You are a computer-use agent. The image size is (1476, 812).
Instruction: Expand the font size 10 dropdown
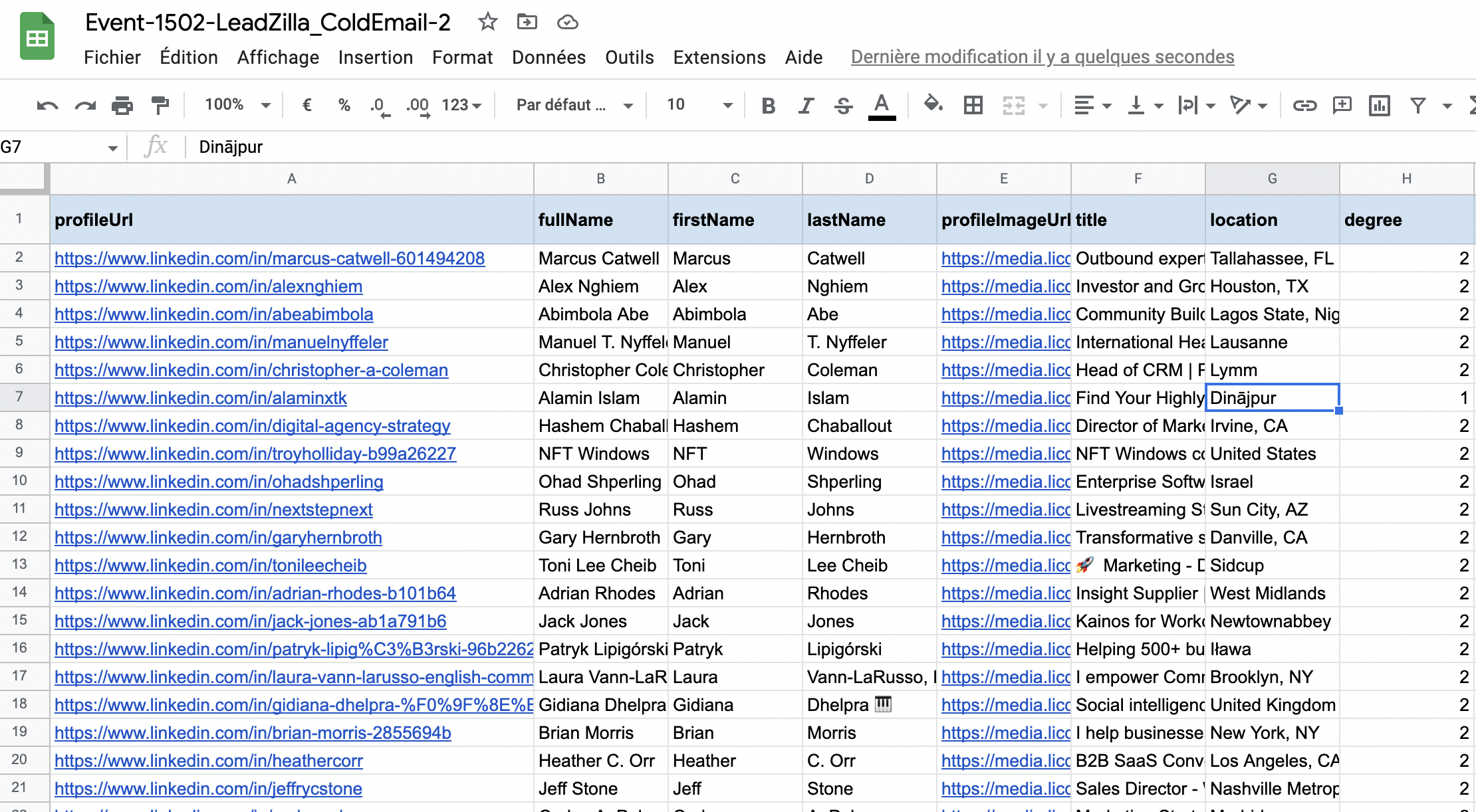click(x=699, y=105)
